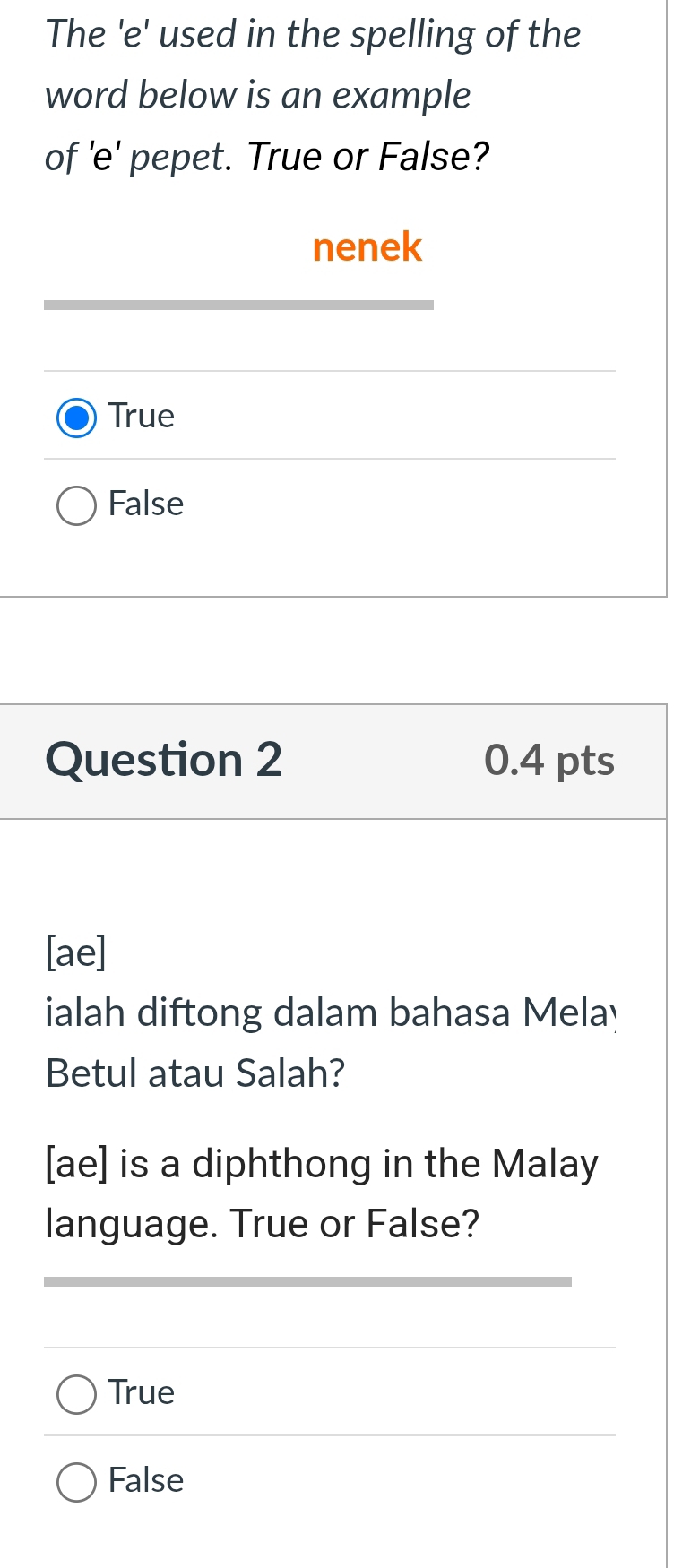Click the orange word nenek
The width and height of the screenshot is (691, 1568).
pos(367,248)
